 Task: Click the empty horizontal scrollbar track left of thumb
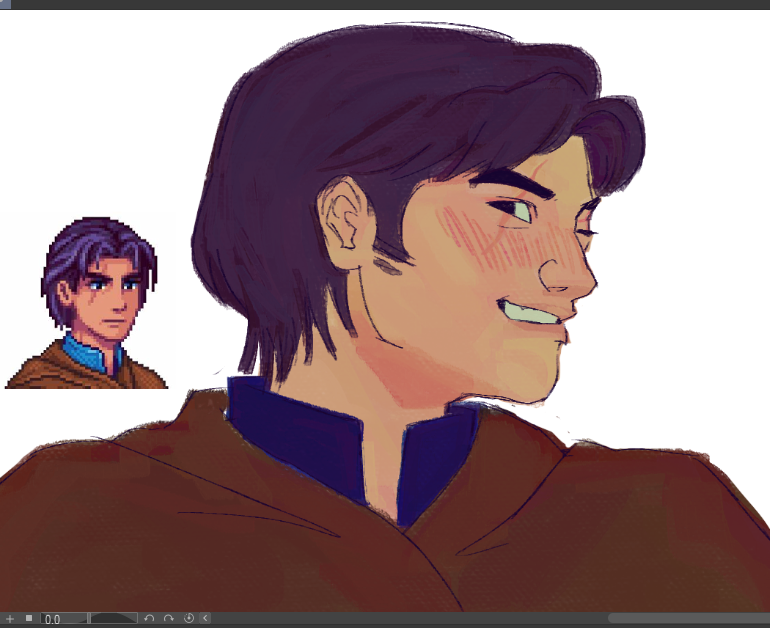pyautogui.click(x=400, y=619)
